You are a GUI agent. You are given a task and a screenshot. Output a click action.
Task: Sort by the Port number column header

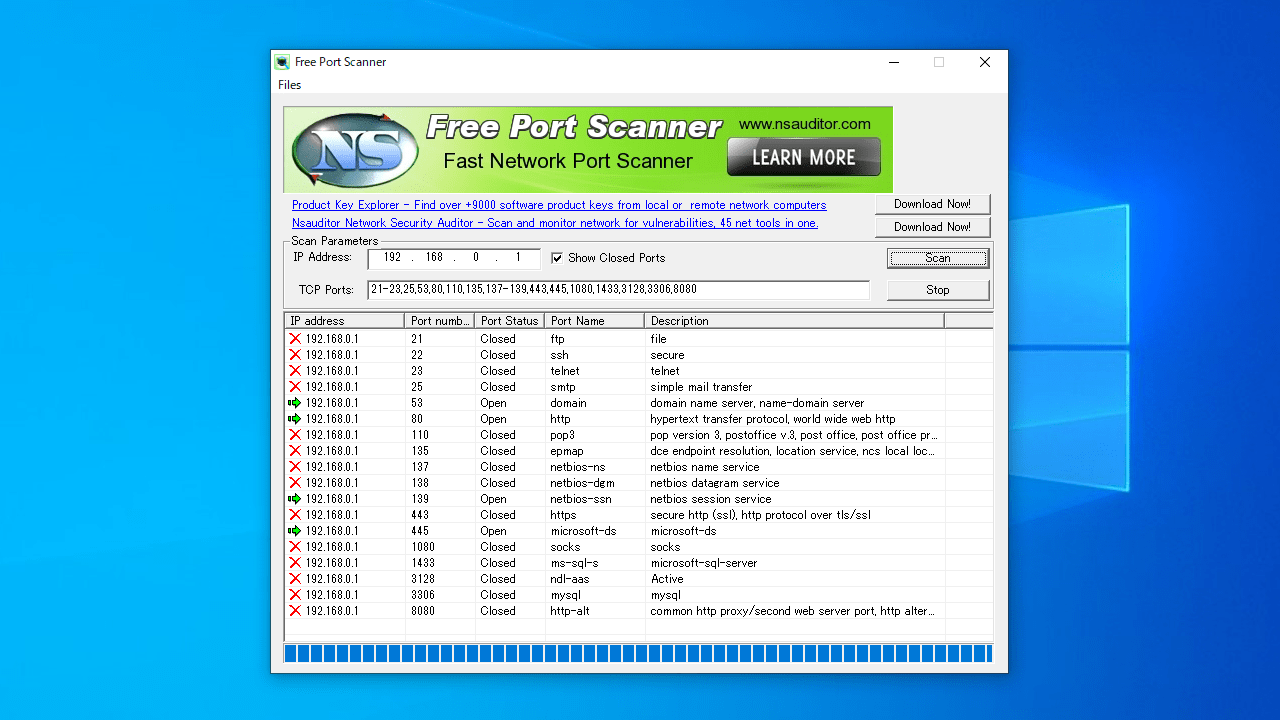(x=440, y=321)
